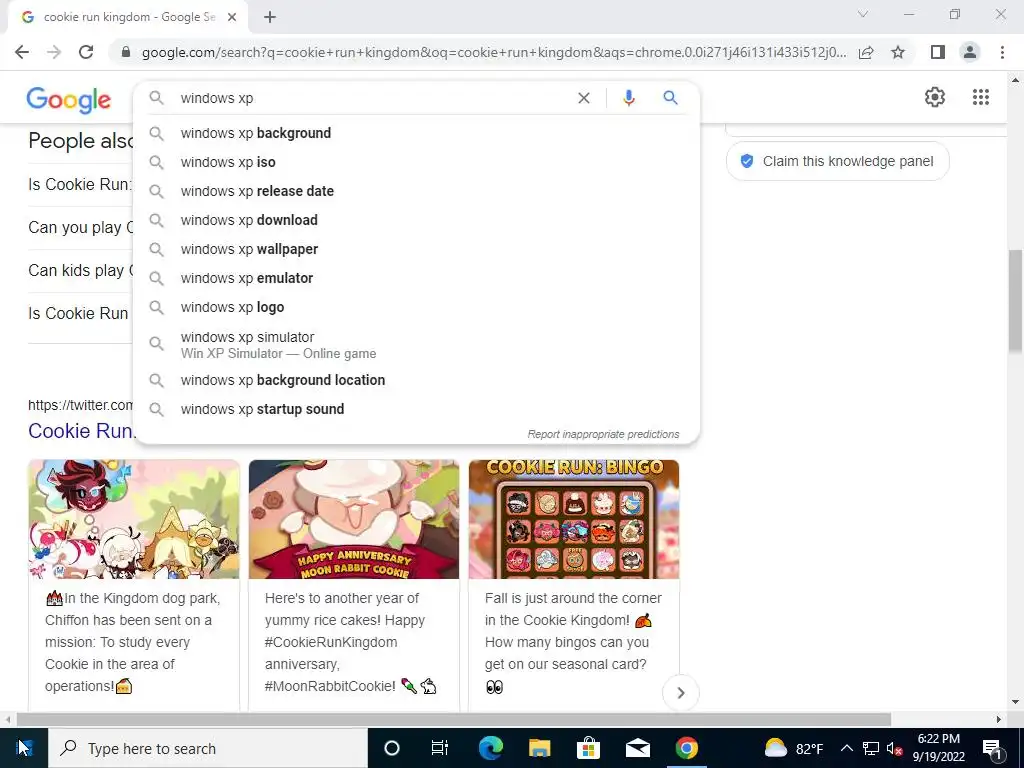Click the vertical page scrollbar thumb
1024x768 pixels.
coord(1014,300)
